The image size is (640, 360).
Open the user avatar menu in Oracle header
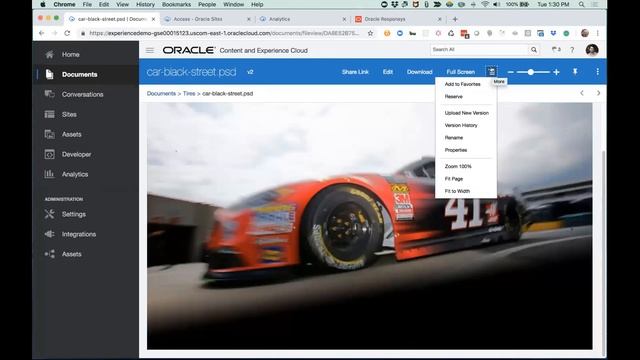[x=592, y=50]
